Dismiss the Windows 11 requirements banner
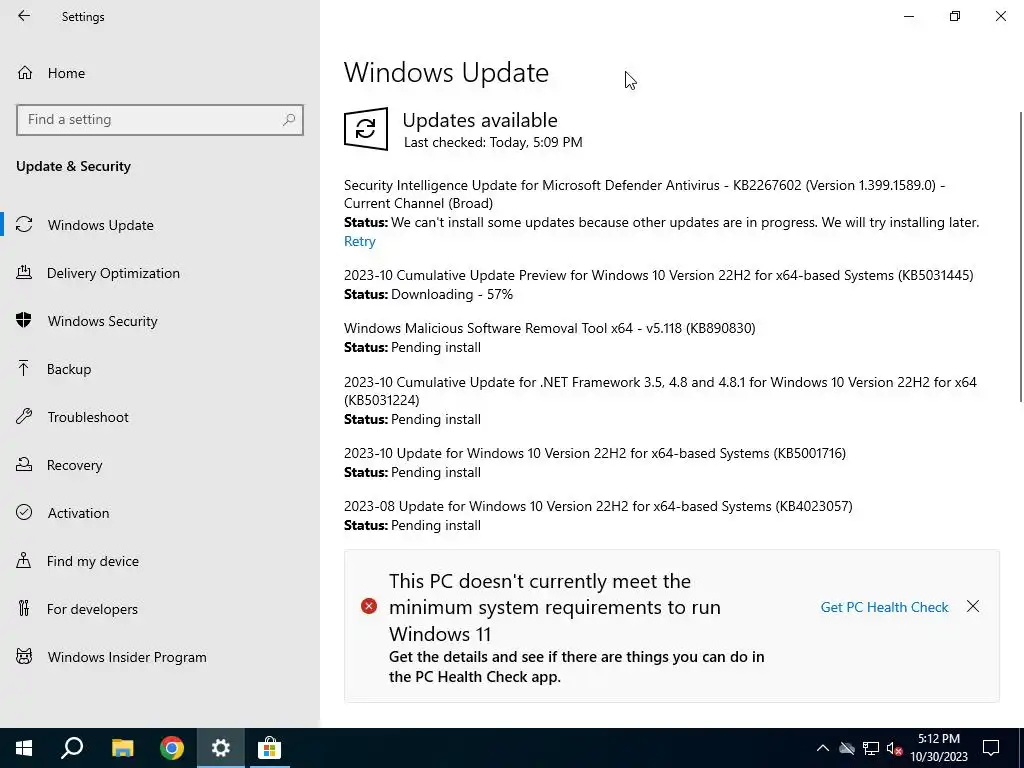This screenshot has width=1024, height=768. click(973, 607)
